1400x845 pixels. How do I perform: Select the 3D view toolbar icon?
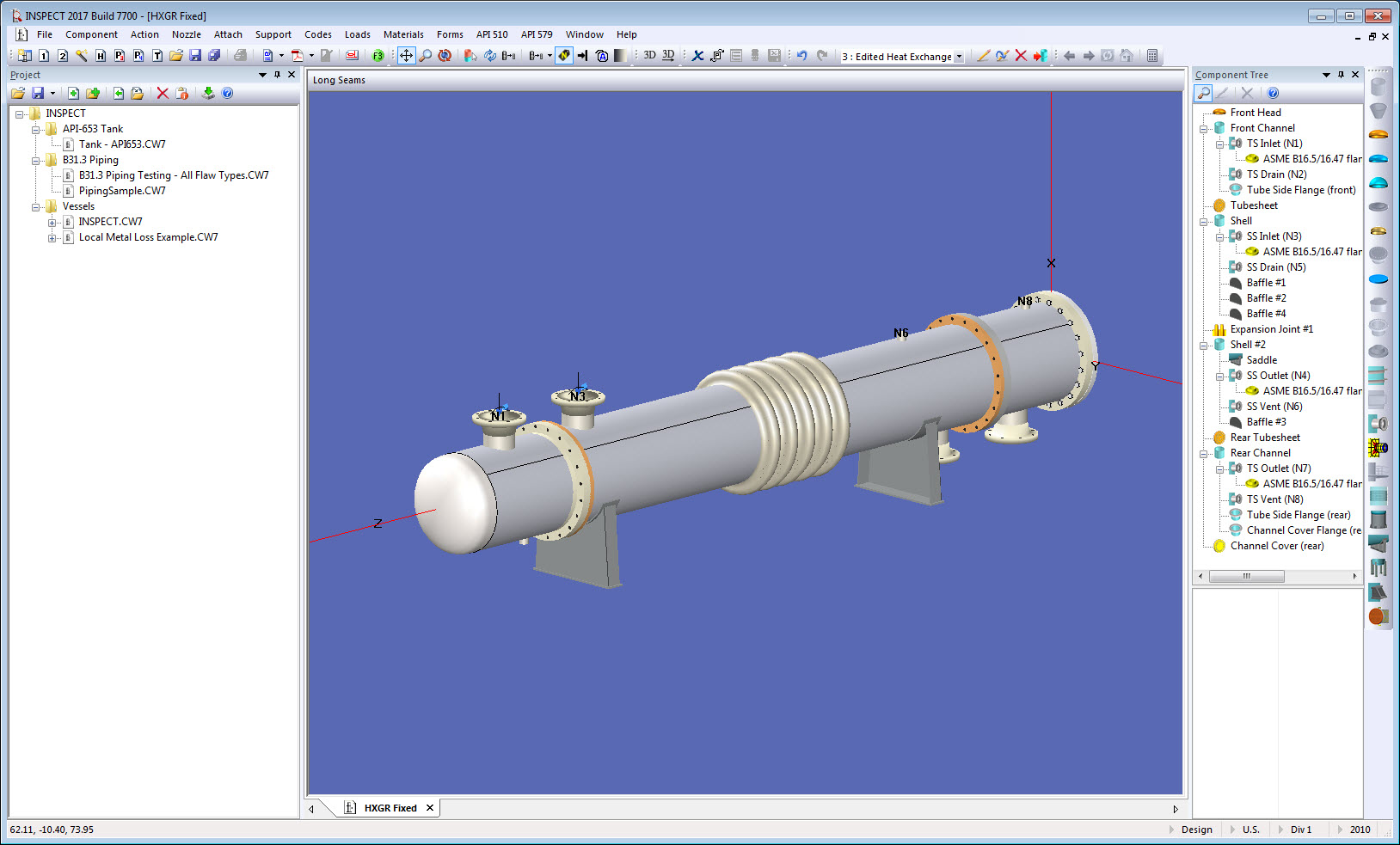coord(648,55)
